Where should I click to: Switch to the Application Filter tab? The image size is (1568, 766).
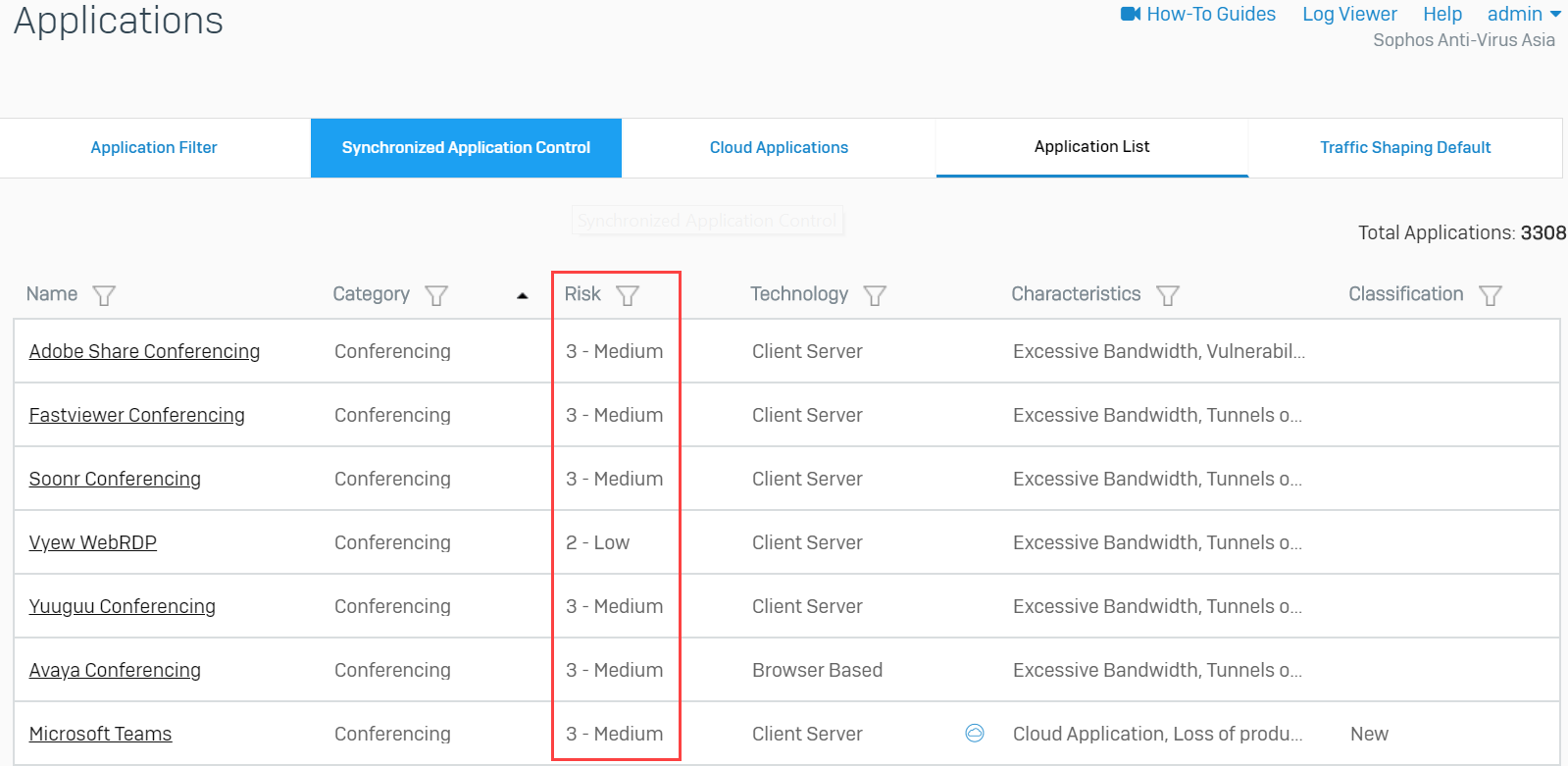154,147
